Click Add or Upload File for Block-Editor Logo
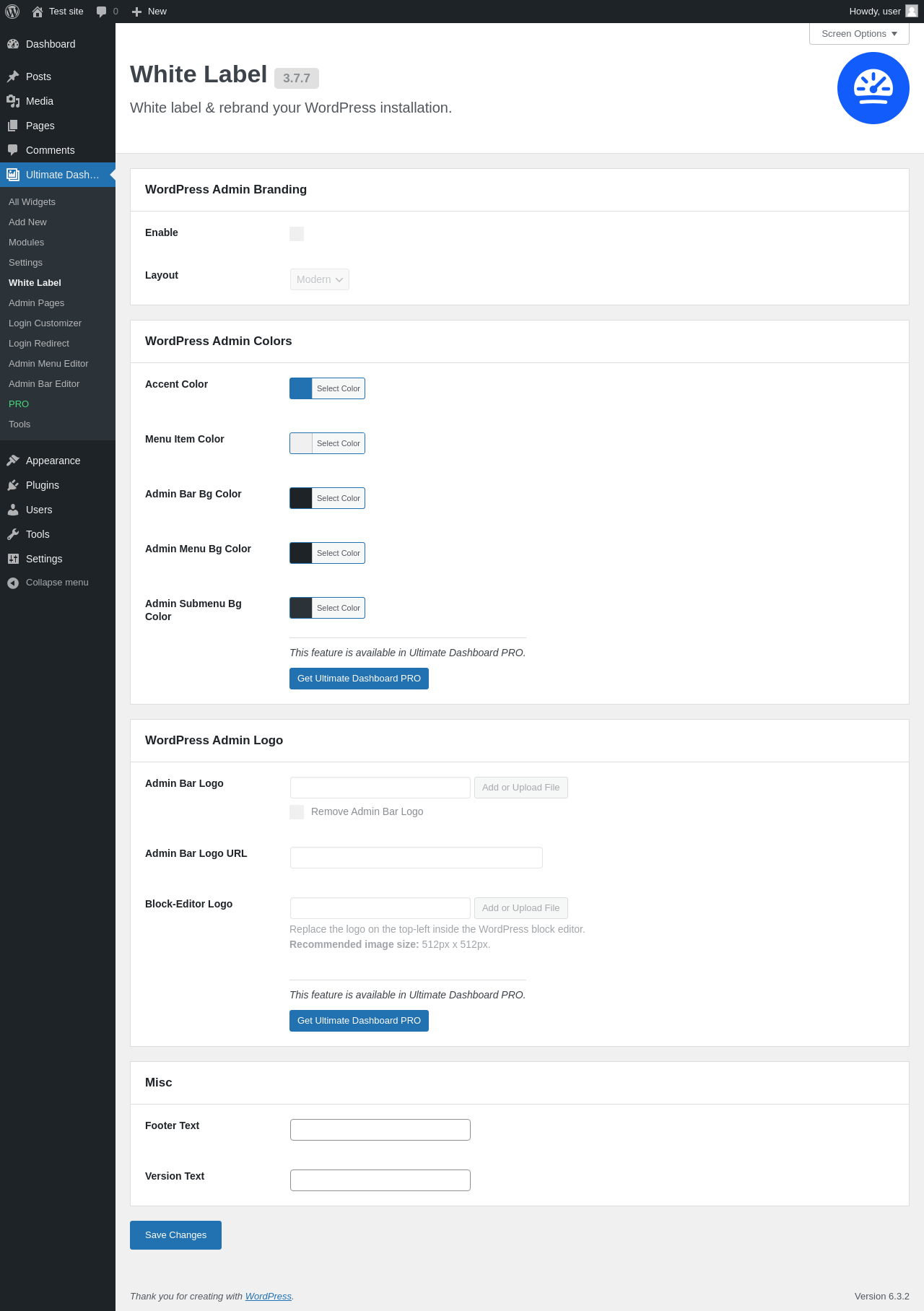The height and width of the screenshot is (1311, 924). click(x=521, y=908)
